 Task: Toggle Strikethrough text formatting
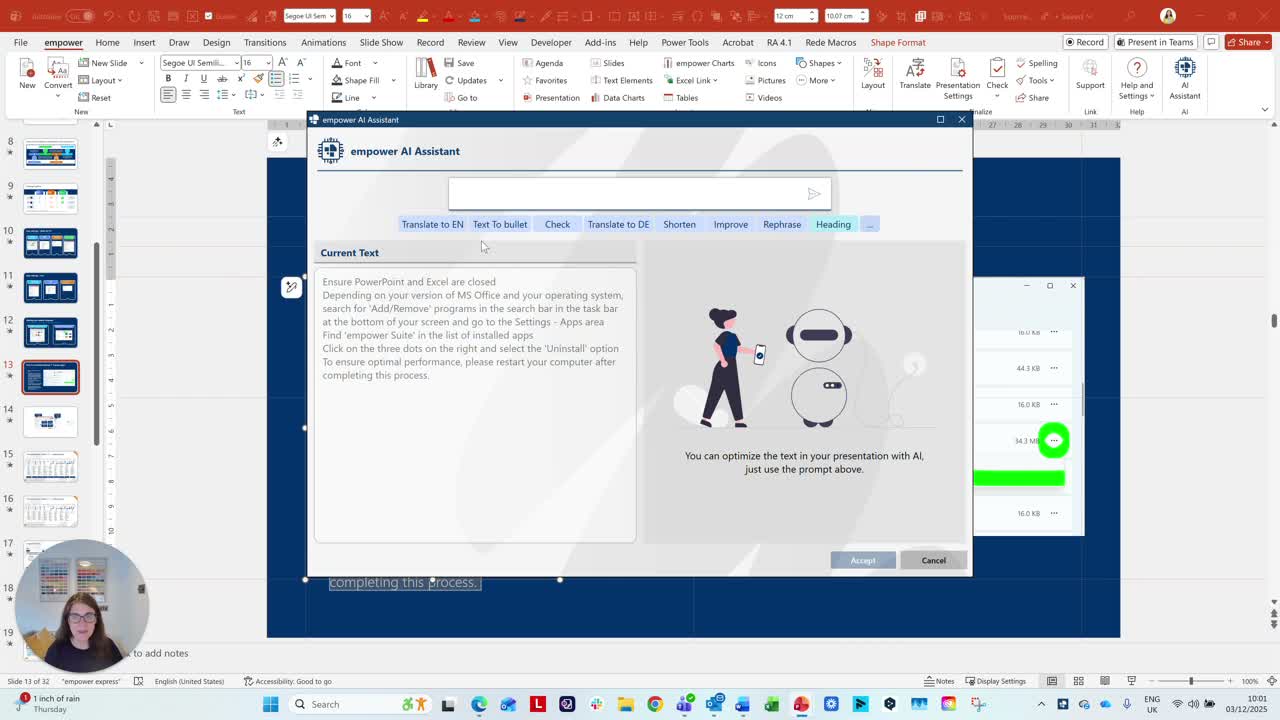[222, 79]
